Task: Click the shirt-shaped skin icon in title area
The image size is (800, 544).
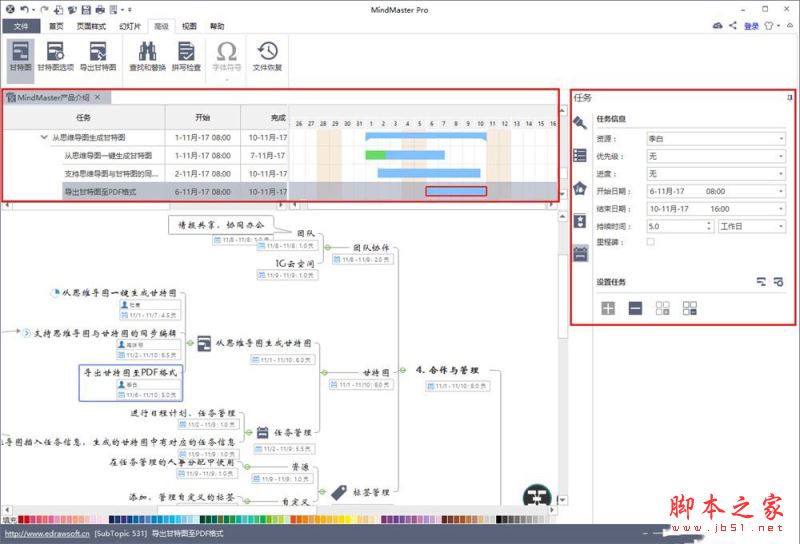Action: (769, 26)
